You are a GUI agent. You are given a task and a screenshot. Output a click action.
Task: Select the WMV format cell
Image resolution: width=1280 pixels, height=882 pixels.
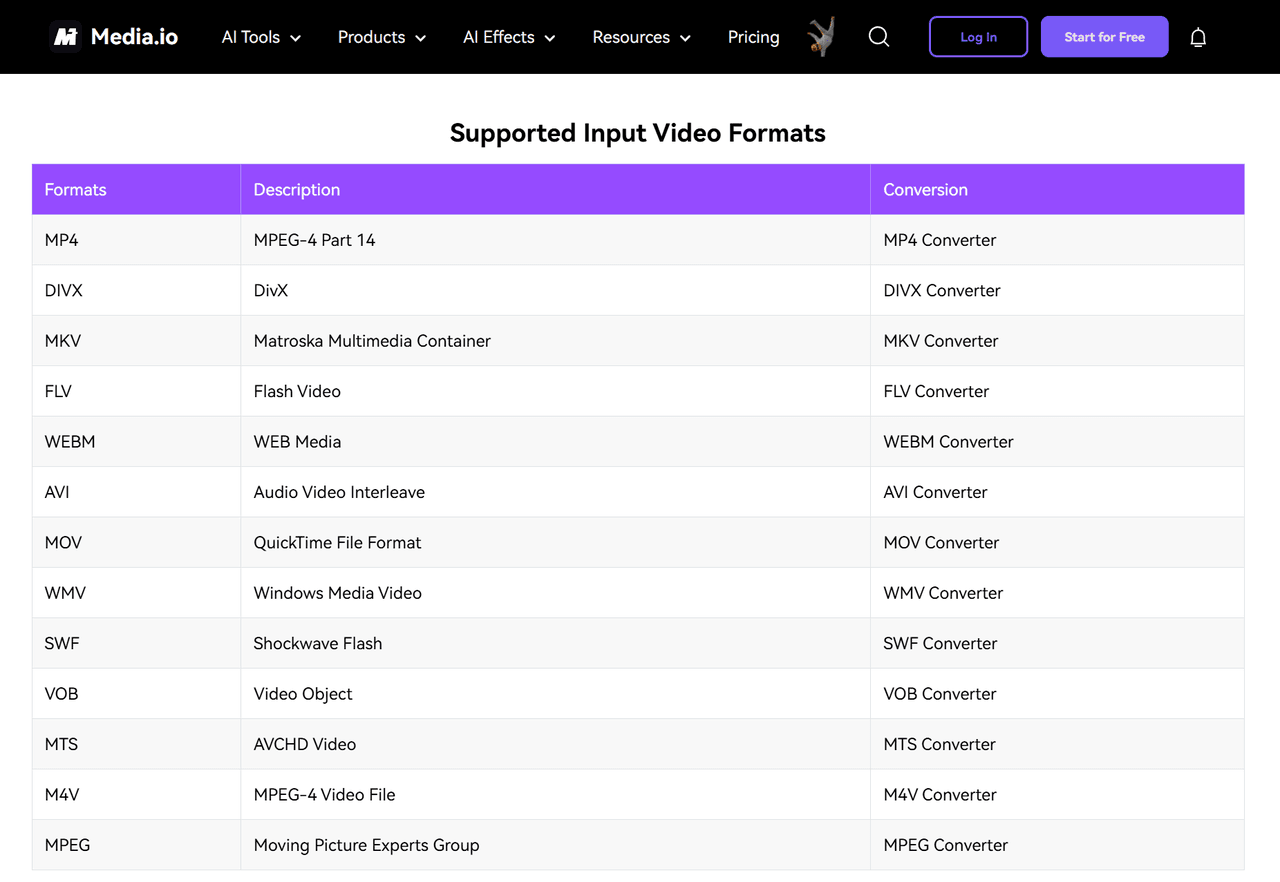pos(136,593)
